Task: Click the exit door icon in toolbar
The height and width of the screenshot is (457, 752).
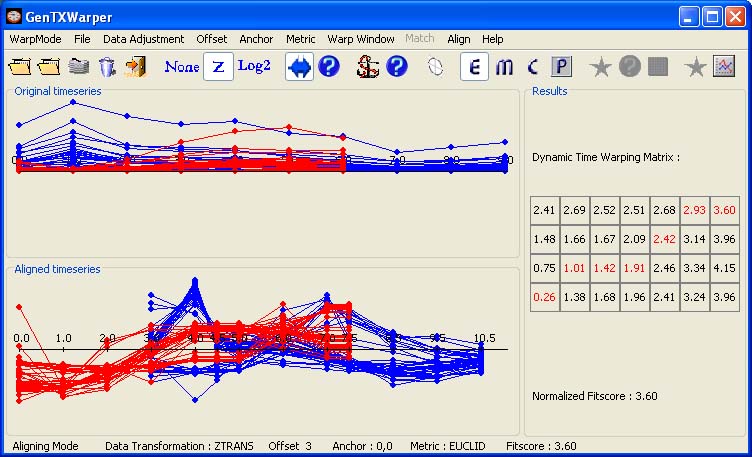Action: click(x=136, y=67)
